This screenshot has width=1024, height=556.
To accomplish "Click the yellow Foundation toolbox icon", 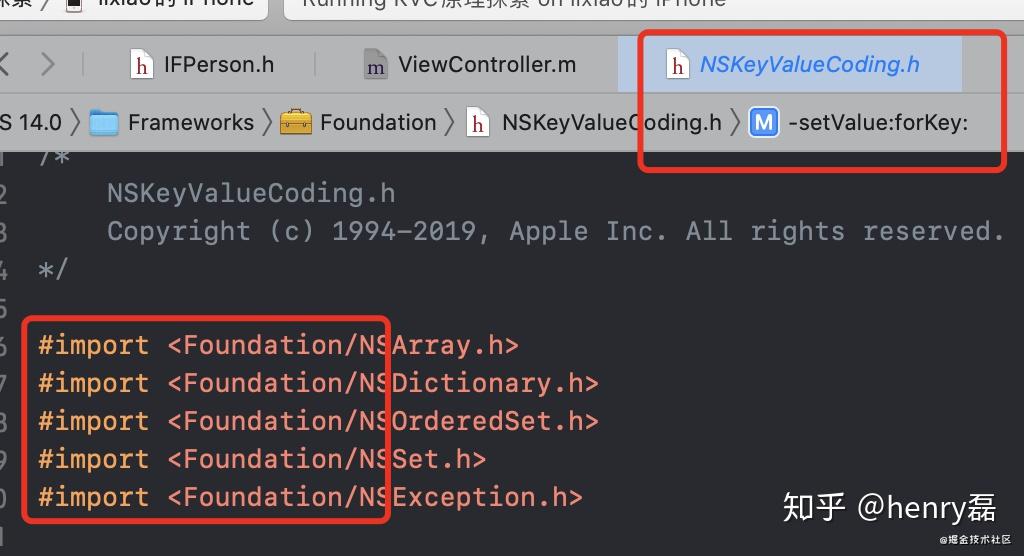I will point(296,122).
